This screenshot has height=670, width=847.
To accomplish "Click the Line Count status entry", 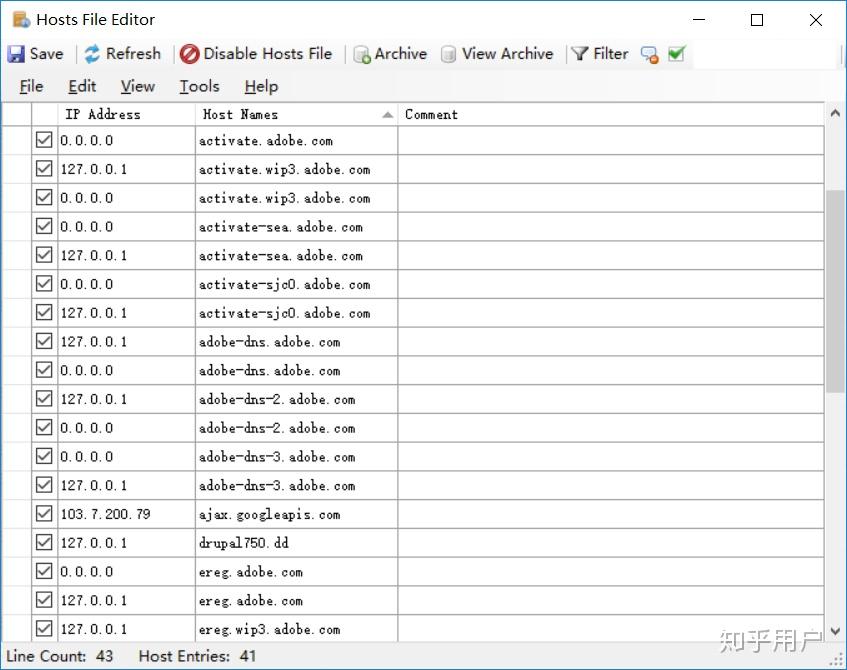I will [x=59, y=656].
